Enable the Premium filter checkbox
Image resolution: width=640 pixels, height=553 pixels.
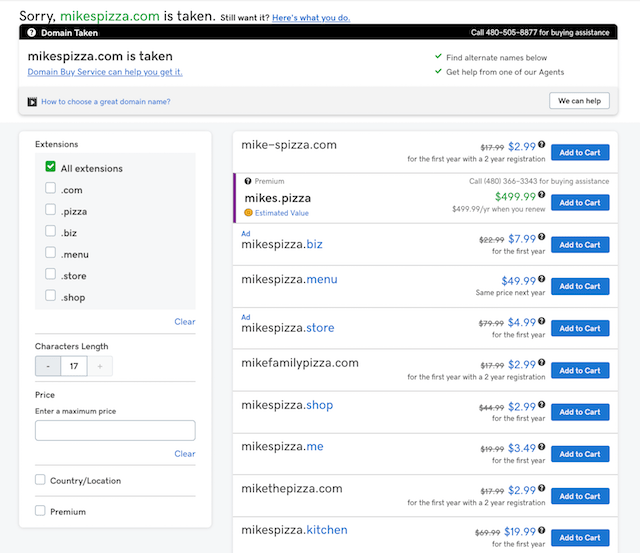click(40, 511)
